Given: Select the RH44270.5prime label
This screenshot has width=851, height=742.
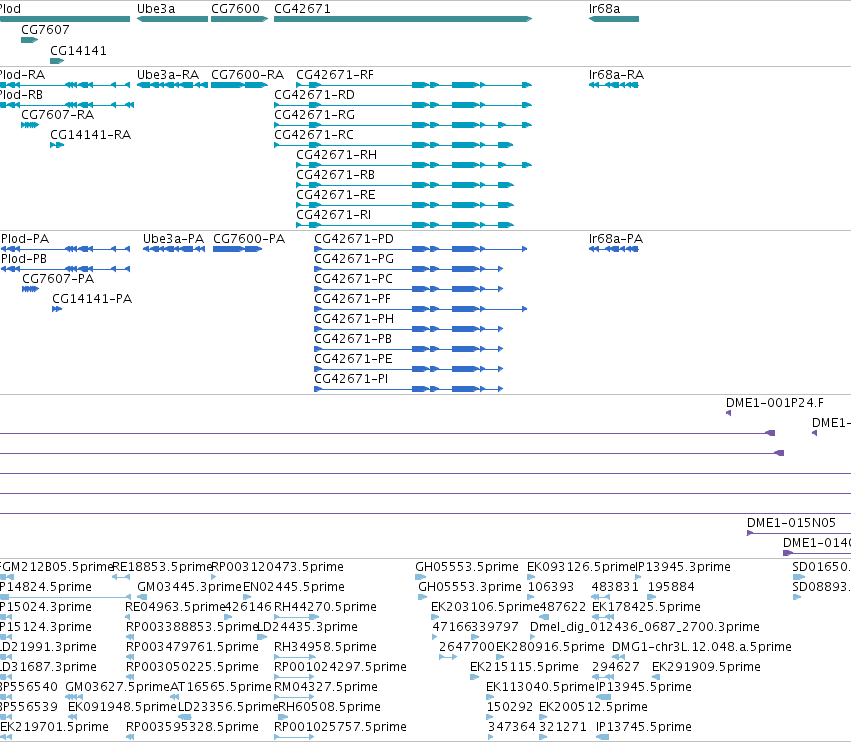Looking at the screenshot, I should click(325, 607).
